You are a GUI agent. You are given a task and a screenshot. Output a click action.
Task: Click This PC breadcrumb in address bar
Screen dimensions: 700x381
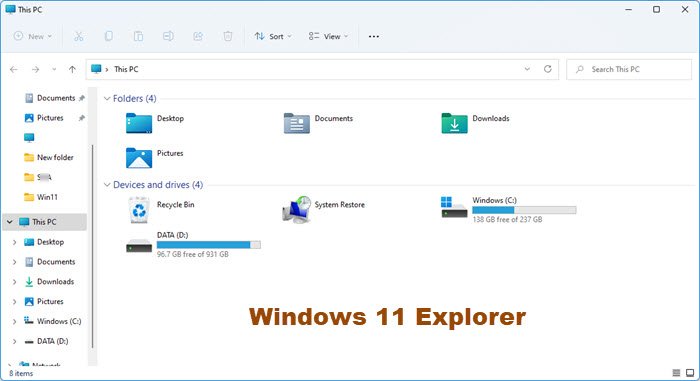coord(126,69)
